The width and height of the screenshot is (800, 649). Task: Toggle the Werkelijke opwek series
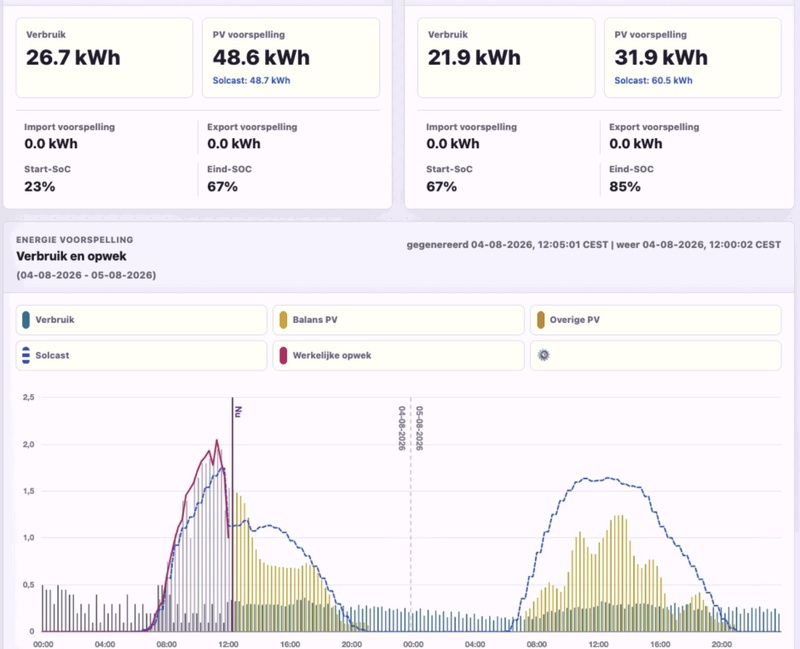398,355
